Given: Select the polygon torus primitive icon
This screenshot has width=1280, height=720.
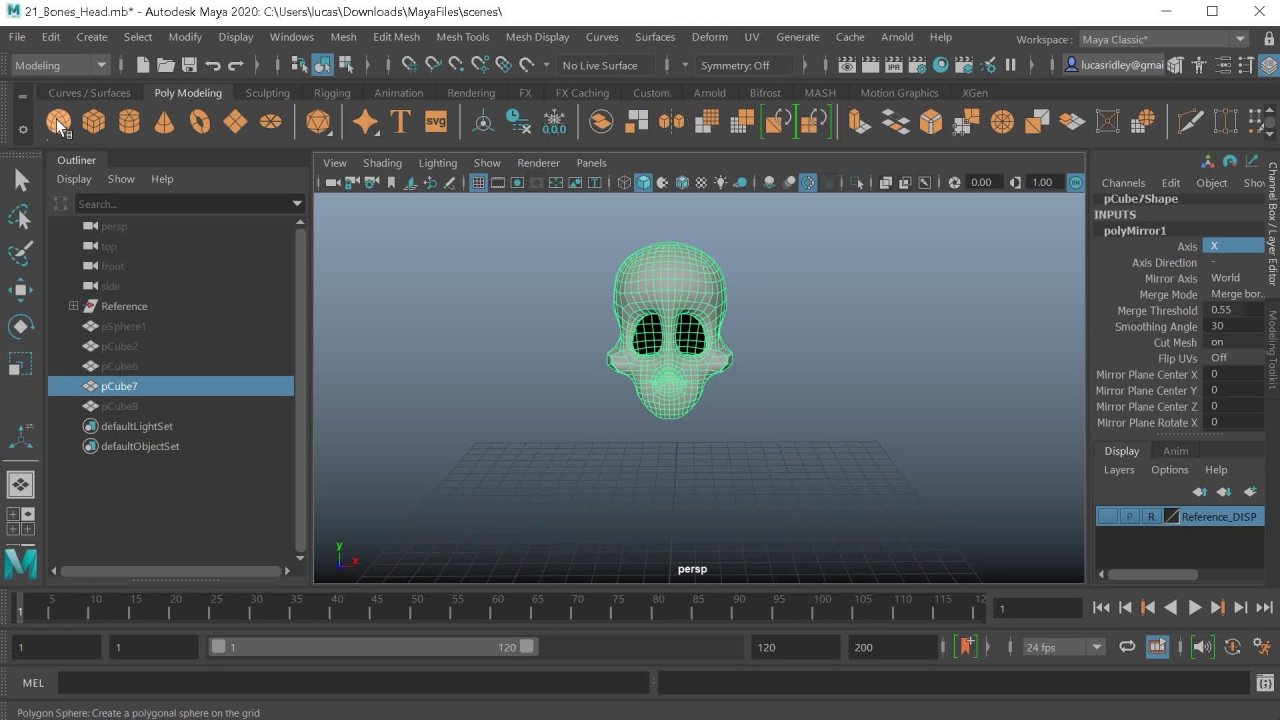Looking at the screenshot, I should click(x=200, y=122).
